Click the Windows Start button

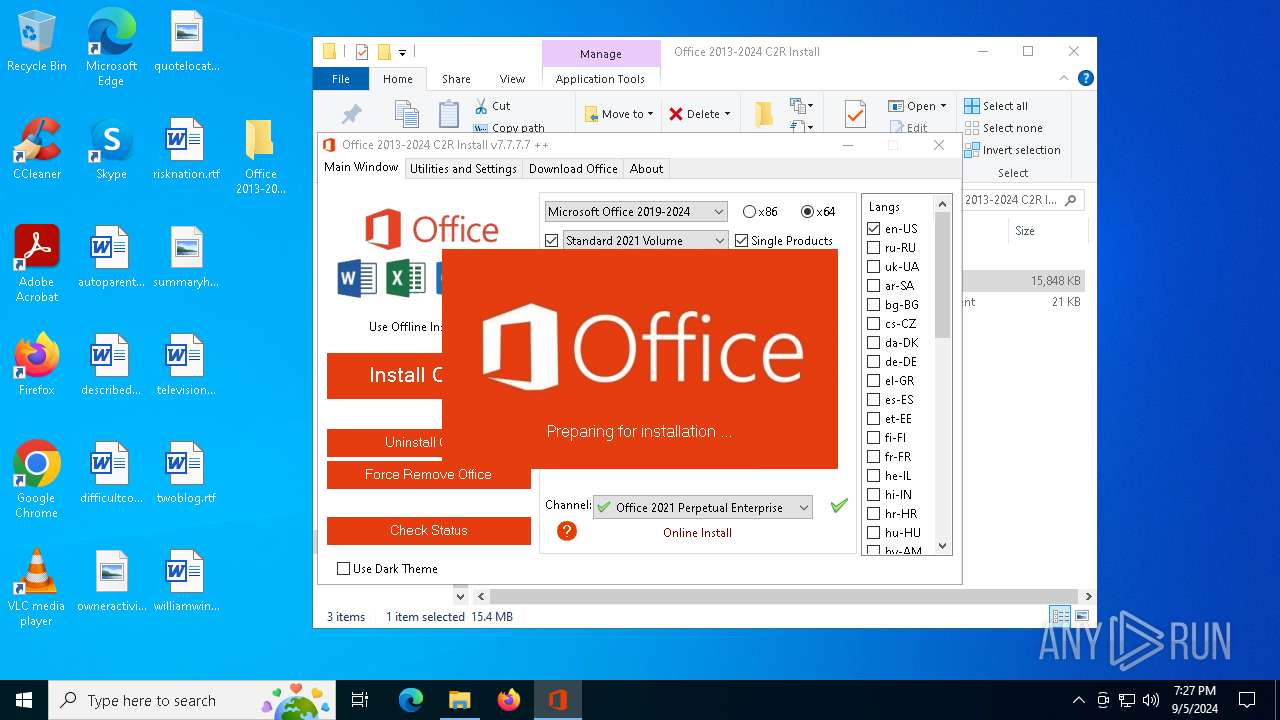point(24,700)
